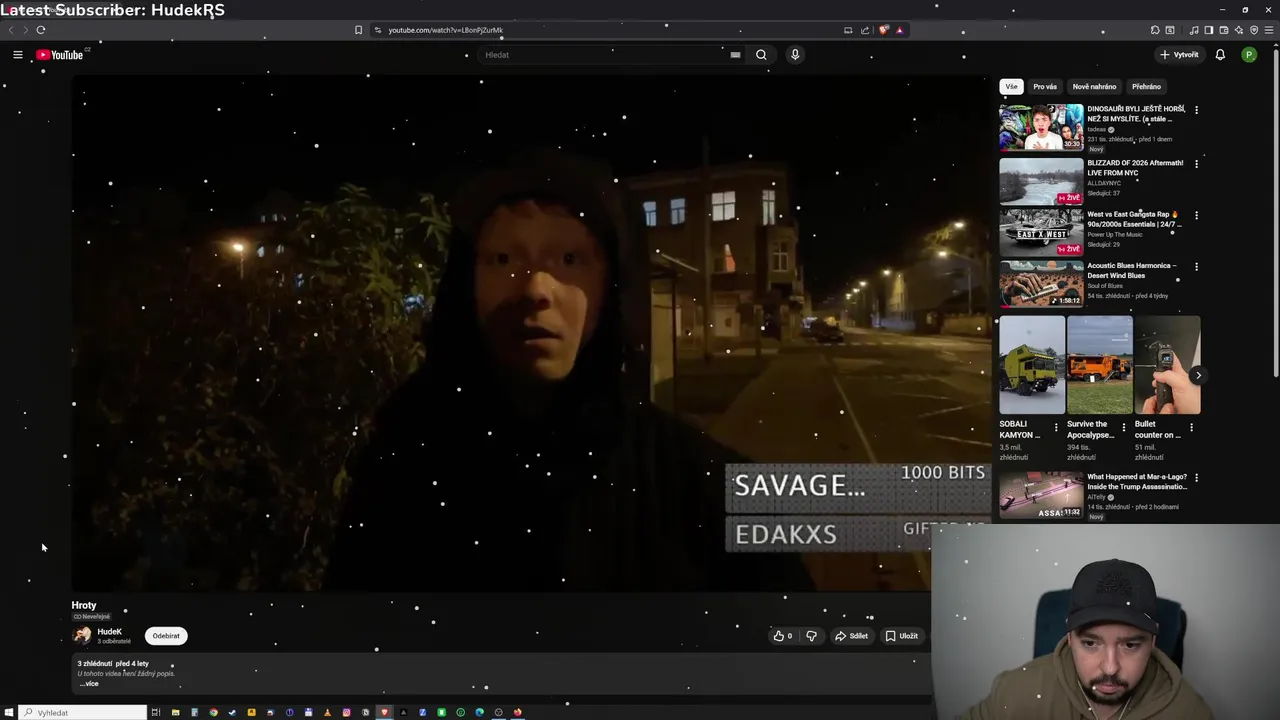Image resolution: width=1280 pixels, height=720 pixels.
Task: Open Instagram from the taskbar
Action: [x=346, y=712]
